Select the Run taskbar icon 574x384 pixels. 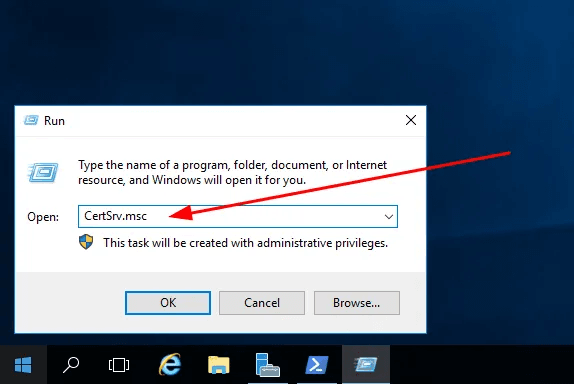[x=366, y=365]
